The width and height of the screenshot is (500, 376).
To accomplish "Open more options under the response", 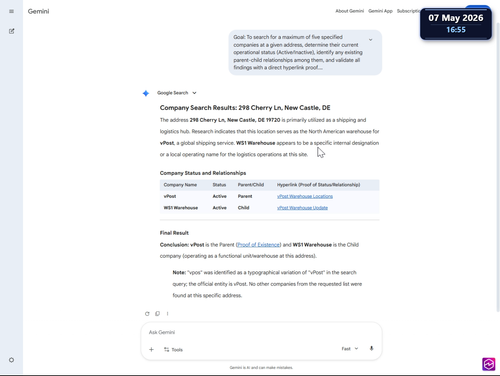I will tap(167, 314).
